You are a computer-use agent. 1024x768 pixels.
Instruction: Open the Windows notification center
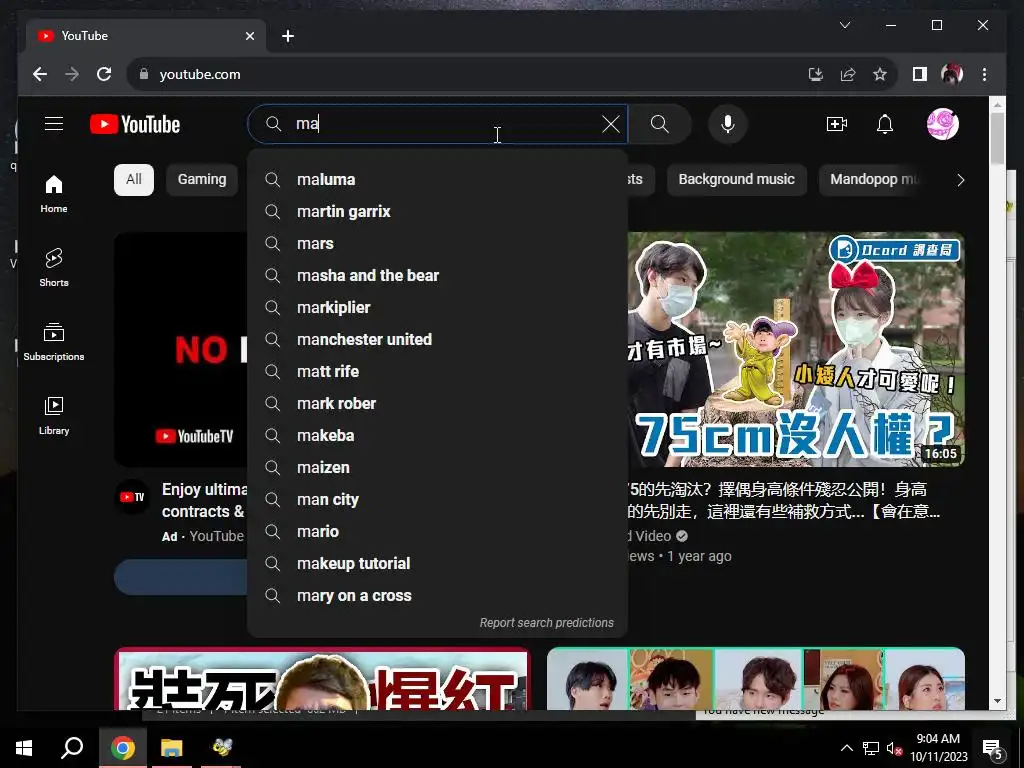point(992,748)
